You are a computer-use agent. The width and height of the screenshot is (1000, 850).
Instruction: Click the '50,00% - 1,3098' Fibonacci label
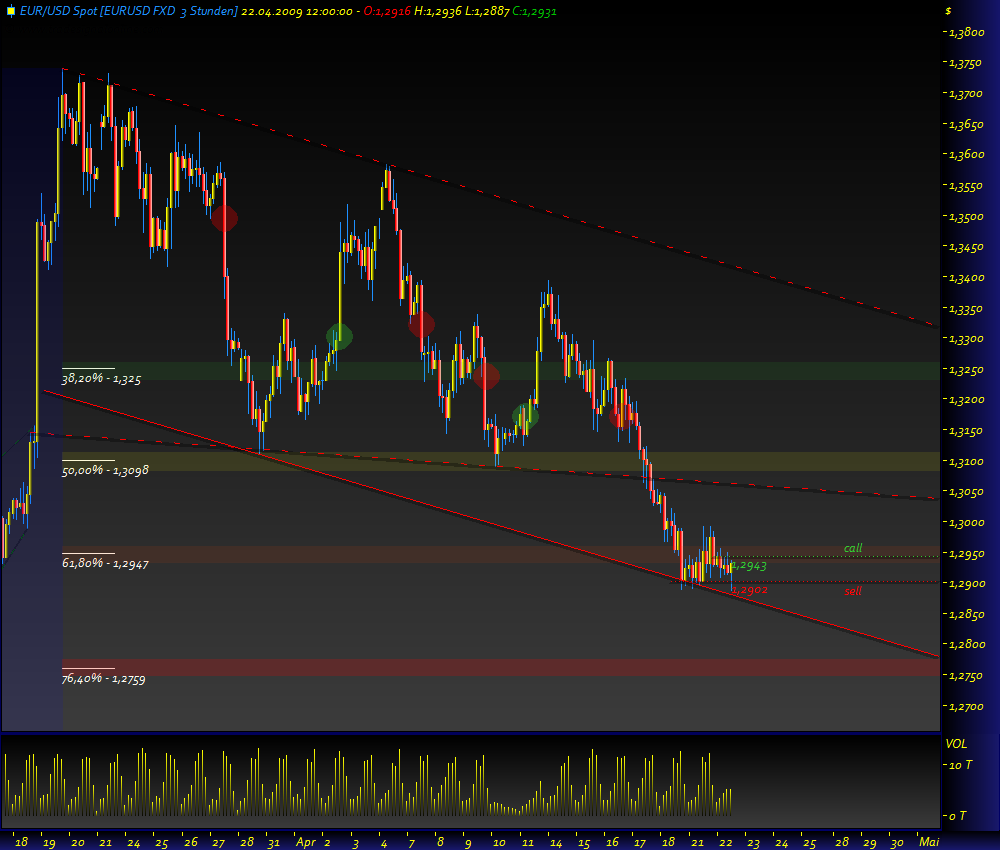103,469
